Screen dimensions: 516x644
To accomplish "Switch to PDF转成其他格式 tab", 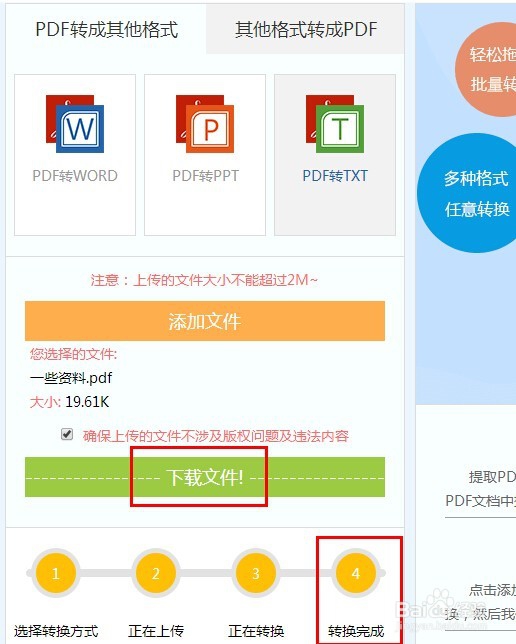I will [x=106, y=30].
